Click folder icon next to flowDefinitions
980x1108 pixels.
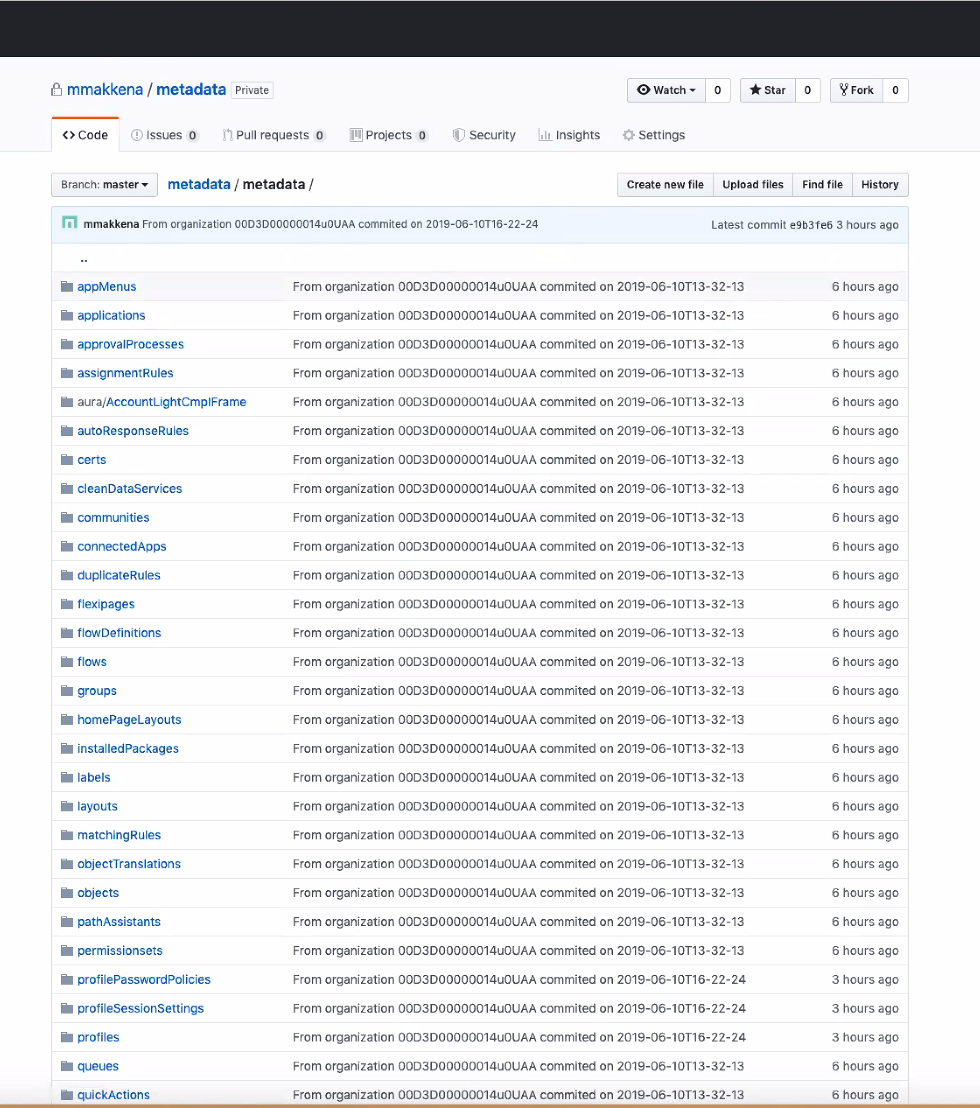[x=67, y=632]
